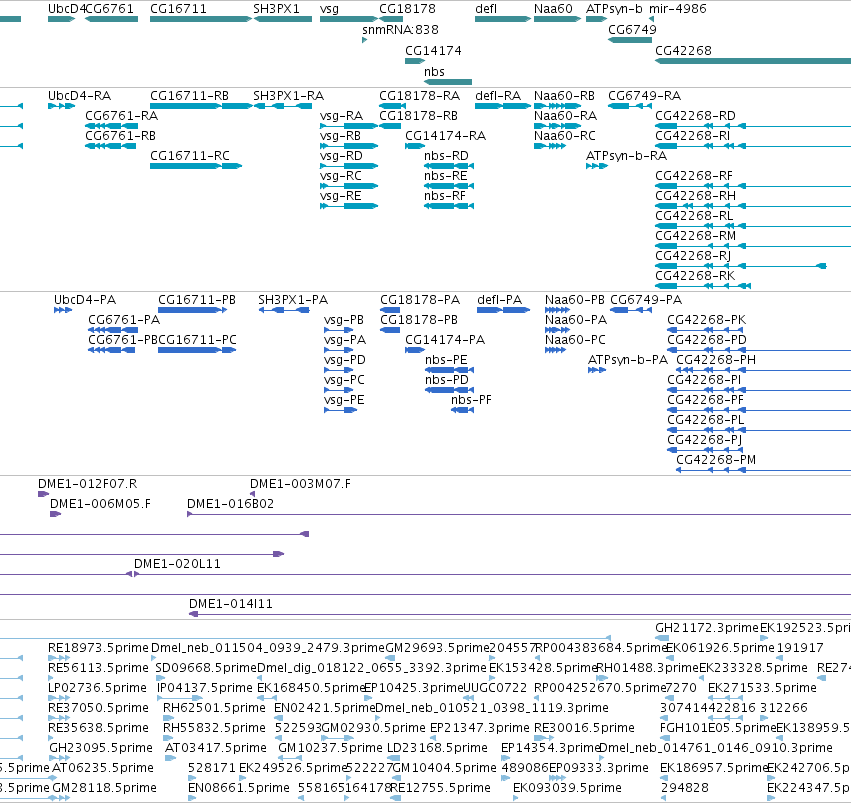Click EST RE18973.5prime
This screenshot has height=803, width=851.
pos(98,648)
